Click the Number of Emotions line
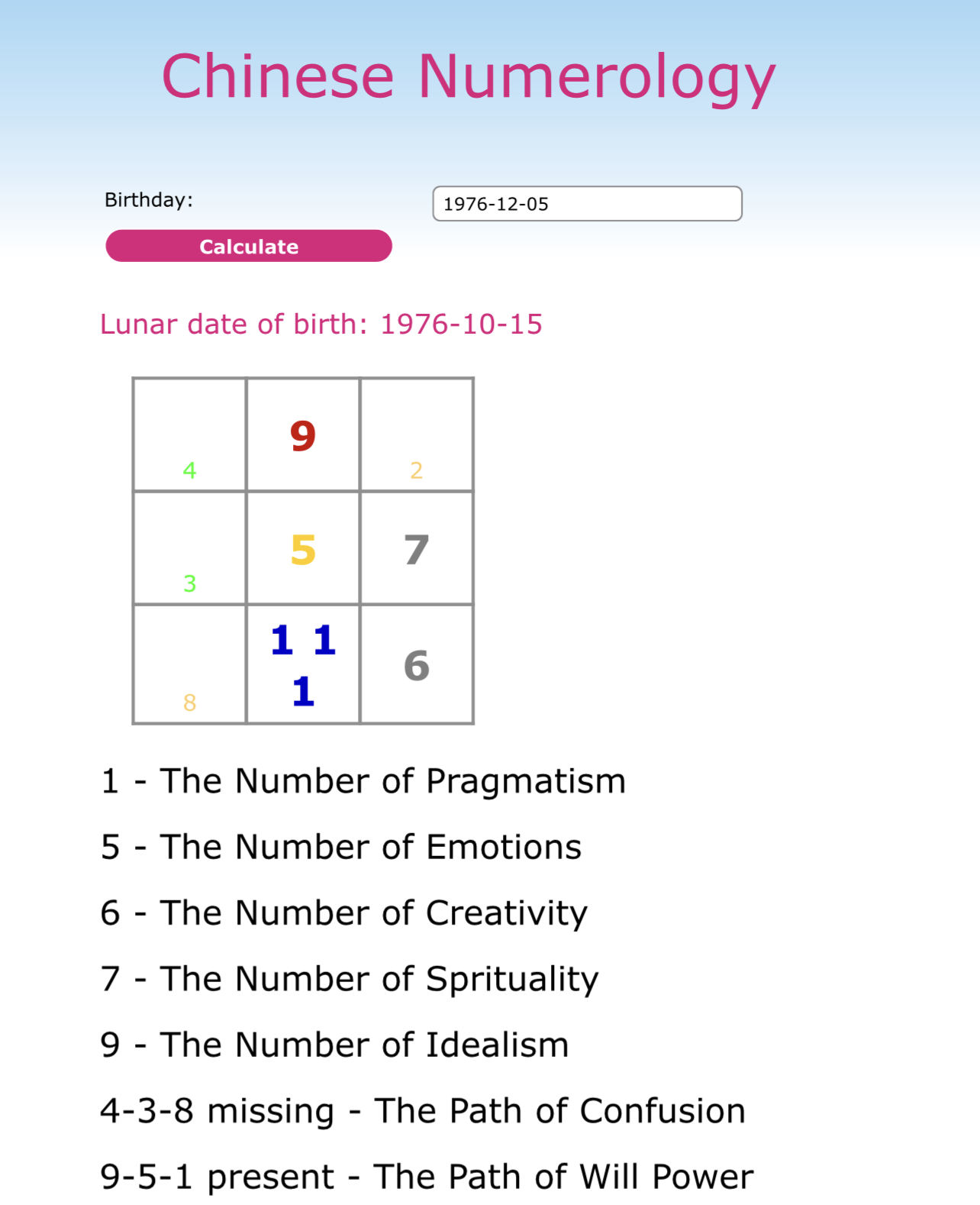The width and height of the screenshot is (980, 1205). click(340, 847)
